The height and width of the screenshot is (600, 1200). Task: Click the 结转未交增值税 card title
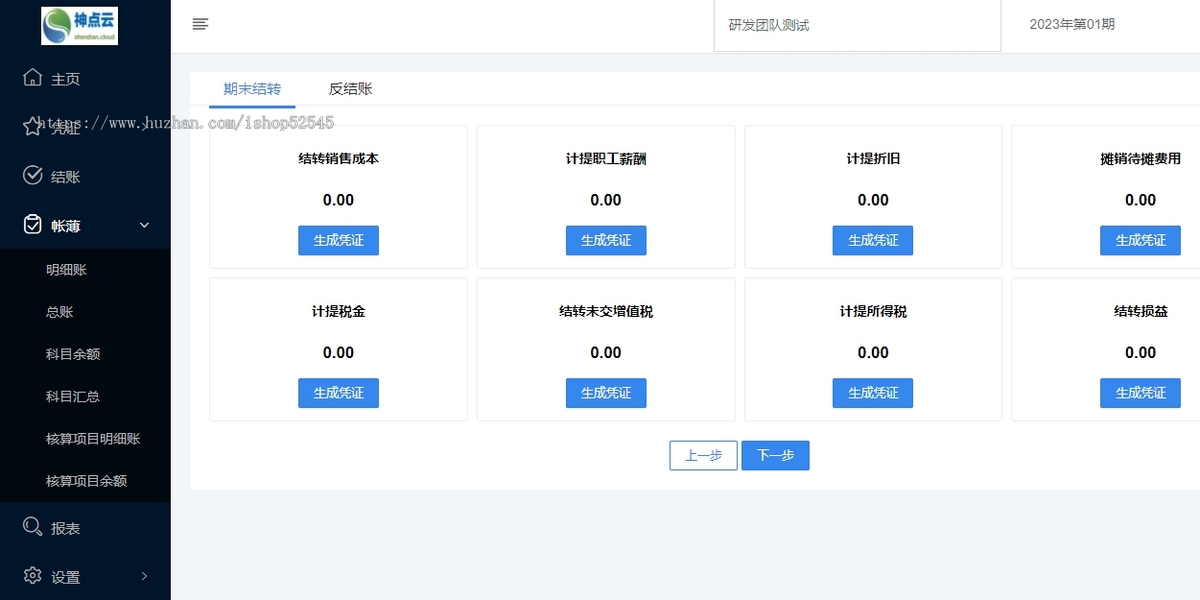click(606, 312)
